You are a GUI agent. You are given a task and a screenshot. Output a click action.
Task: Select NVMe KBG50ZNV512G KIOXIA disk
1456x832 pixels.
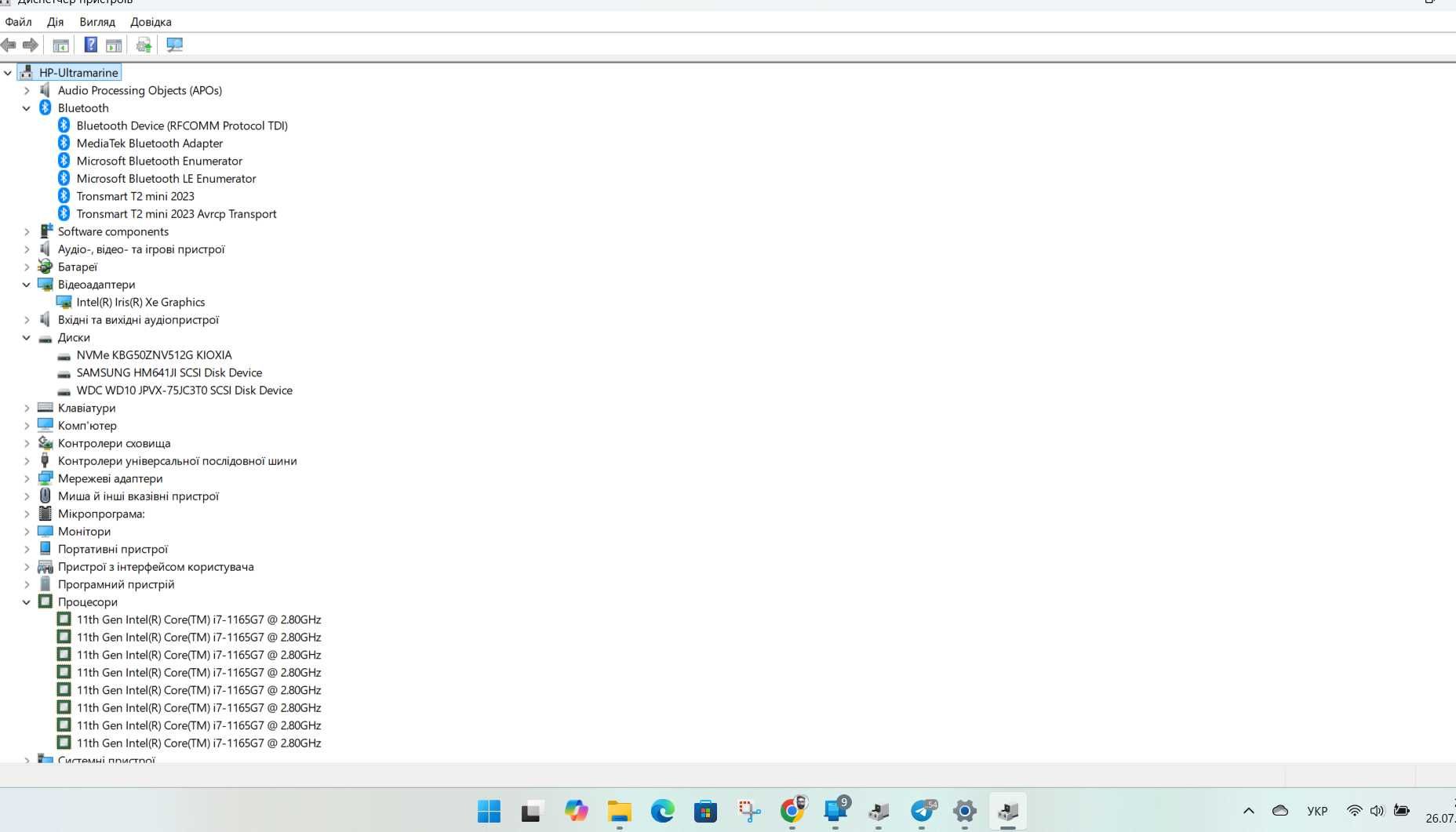(x=155, y=355)
